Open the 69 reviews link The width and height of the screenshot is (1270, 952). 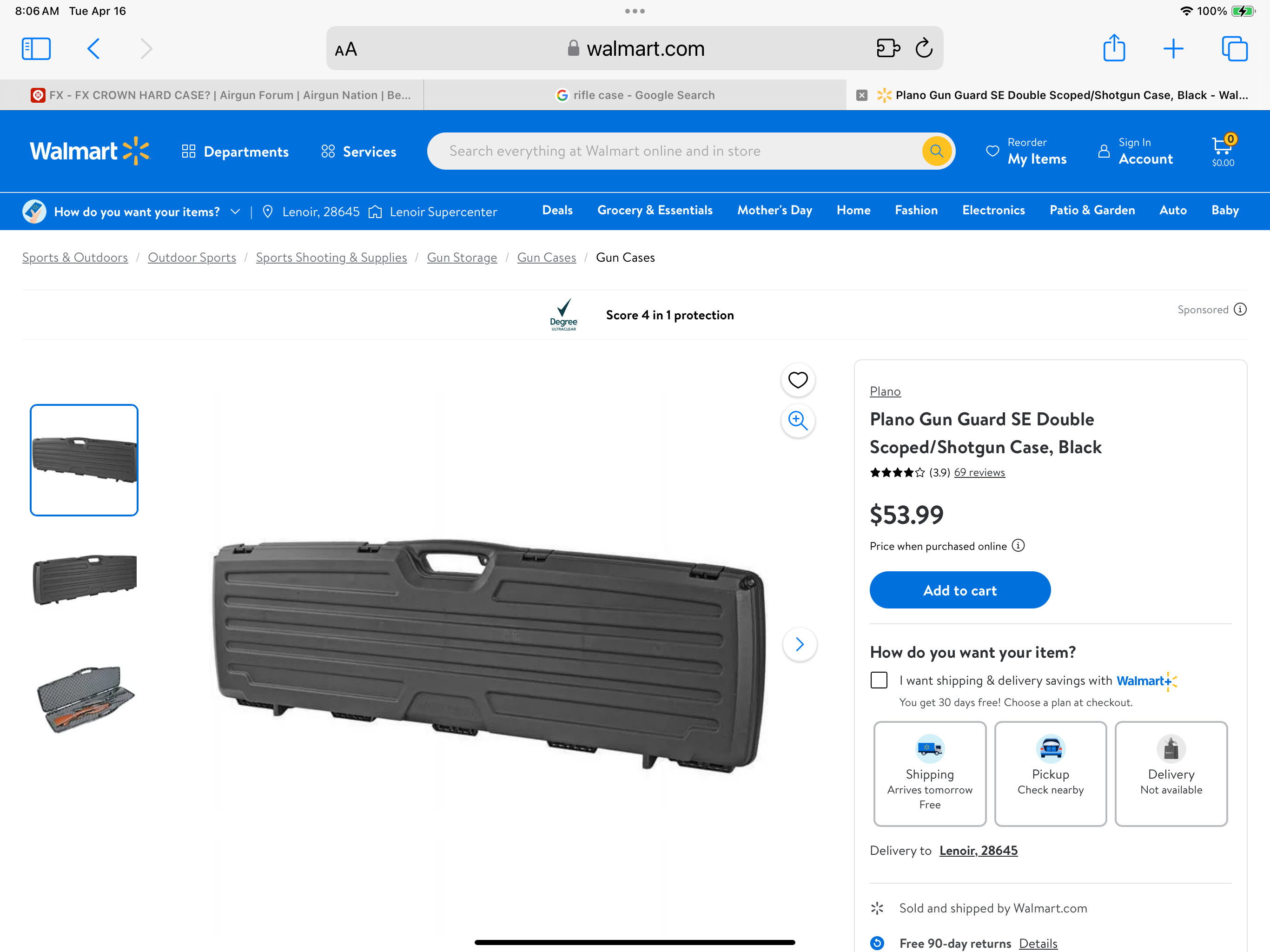point(979,473)
